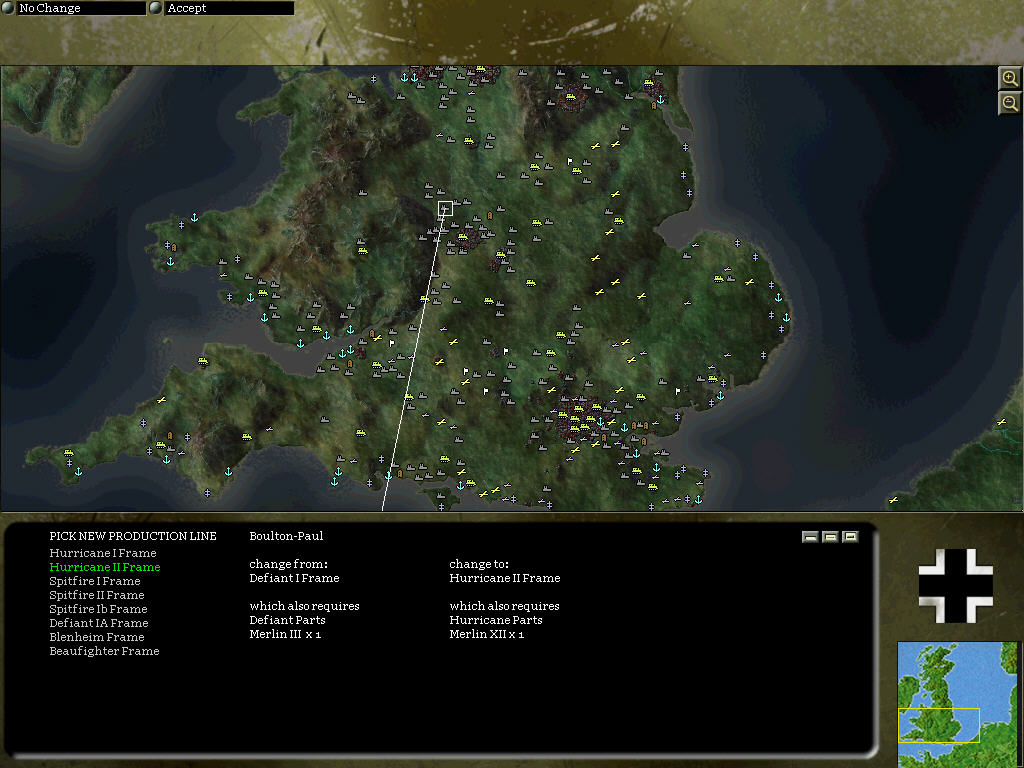1024x768 pixels.
Task: Click the Boulton-Paul factory name
Action: [x=286, y=536]
